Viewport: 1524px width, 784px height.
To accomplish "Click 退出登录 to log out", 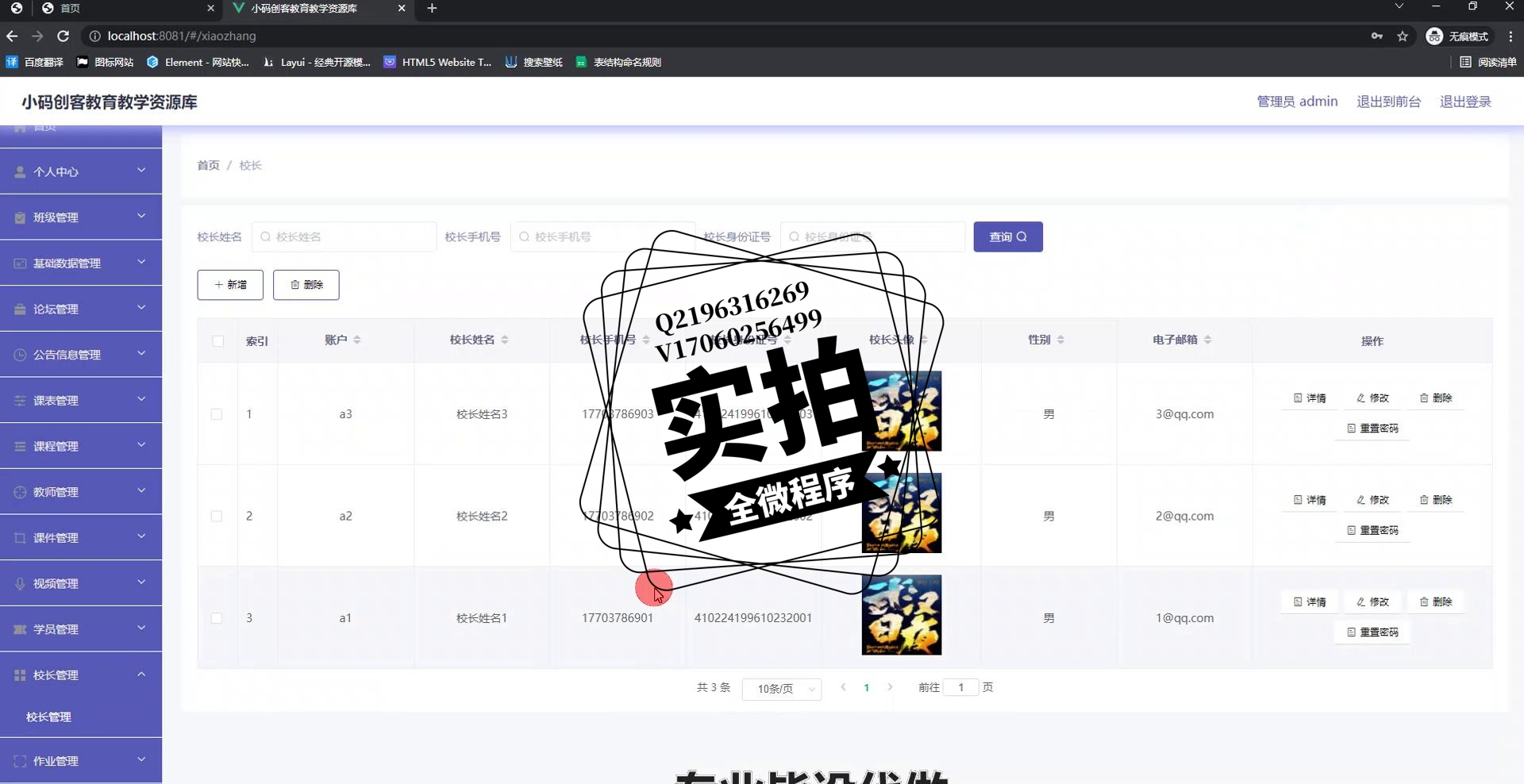I will [x=1465, y=102].
